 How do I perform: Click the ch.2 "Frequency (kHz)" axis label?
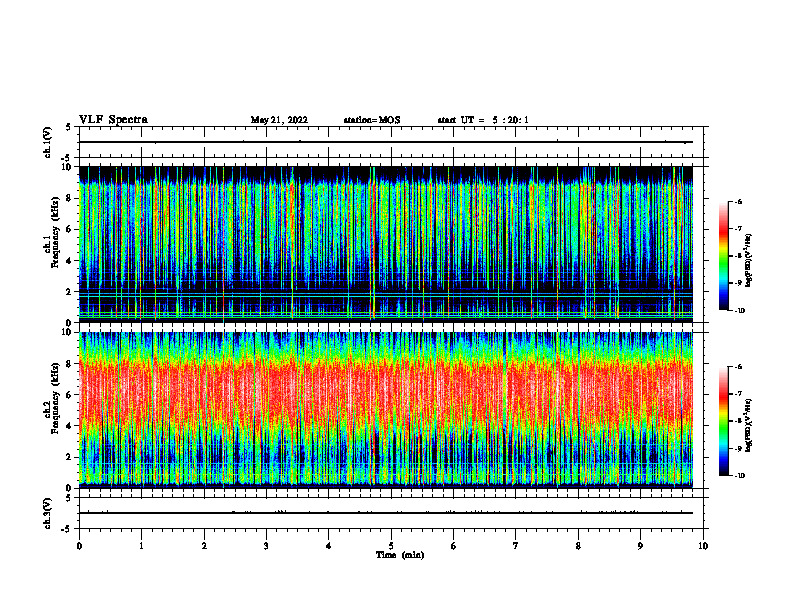(55, 399)
